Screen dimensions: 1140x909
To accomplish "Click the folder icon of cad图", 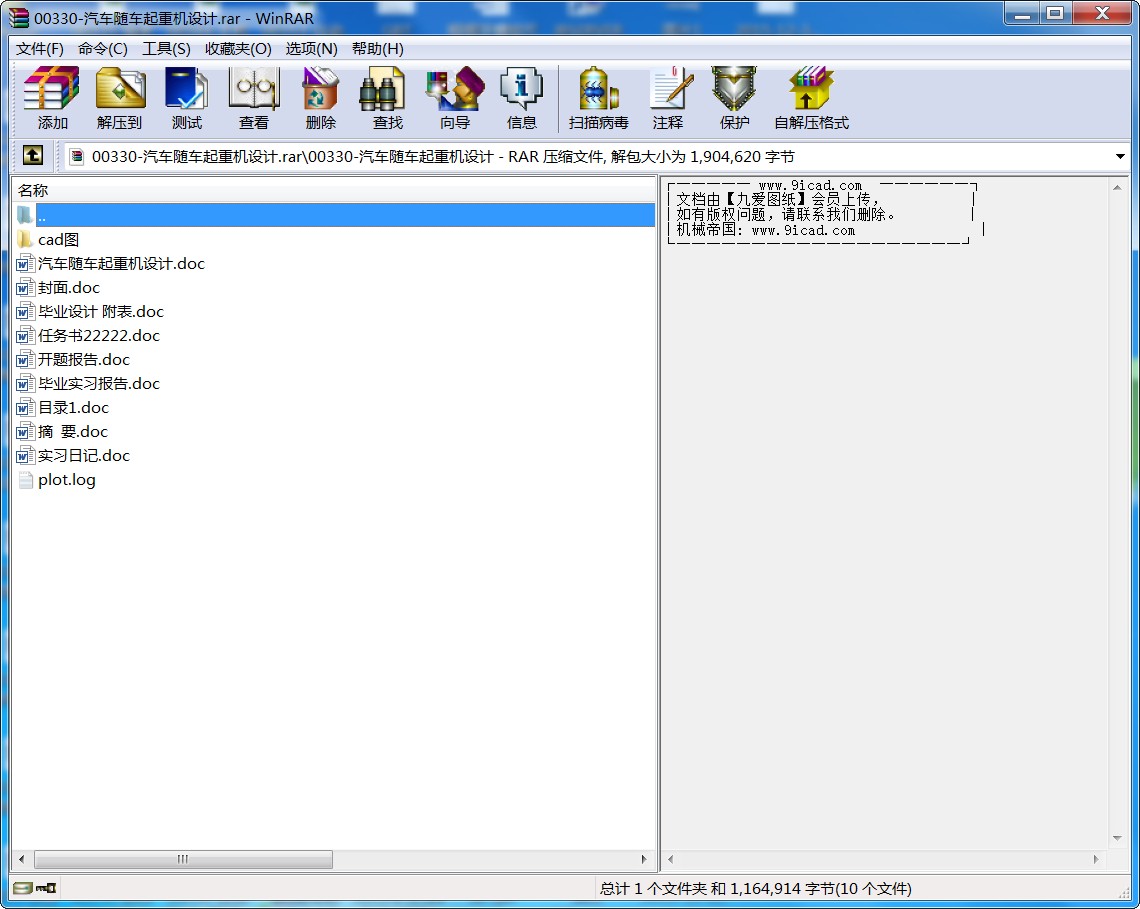I will tap(25, 239).
